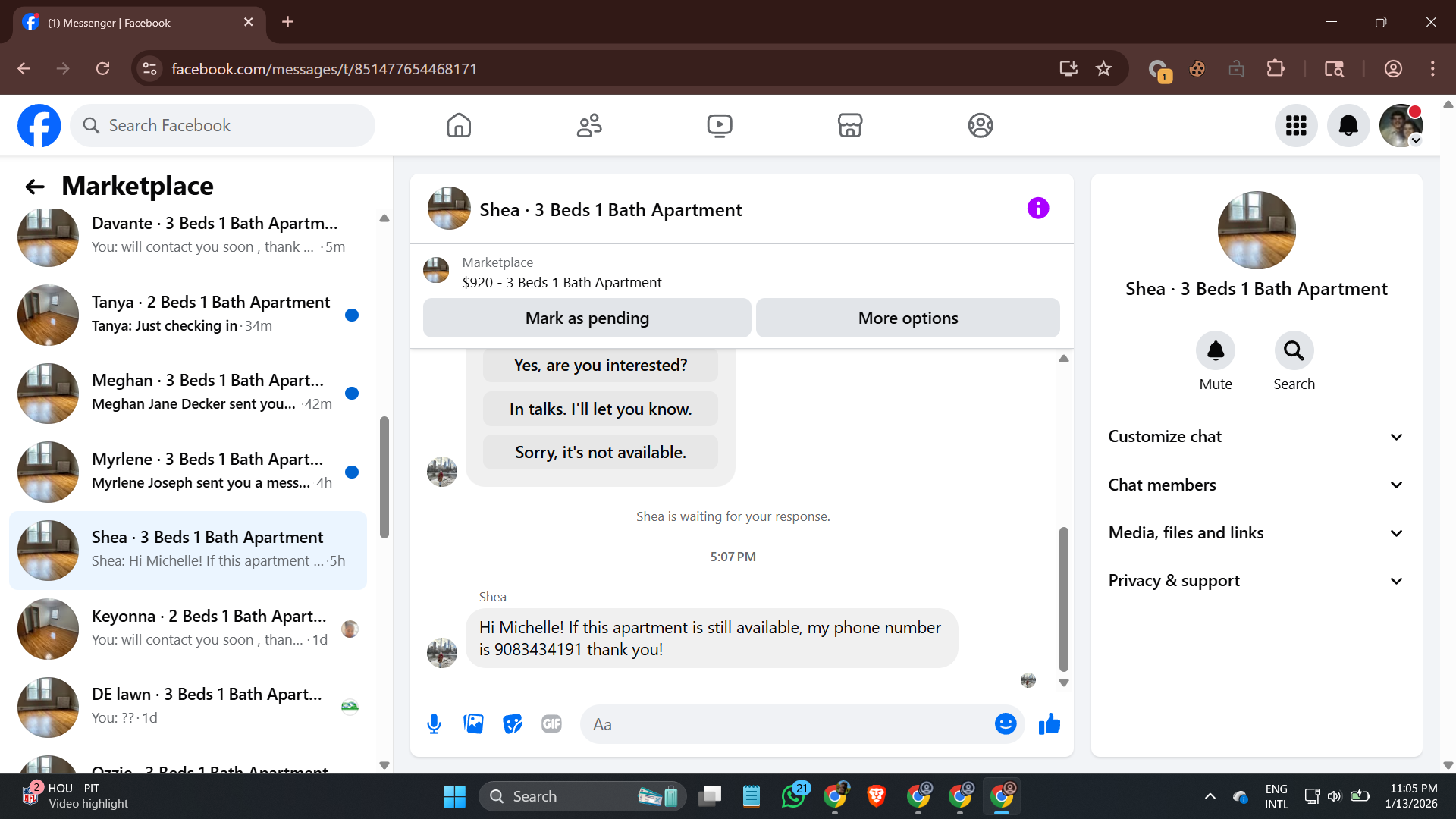
Task: Click the Mark as pending button
Action: point(587,318)
